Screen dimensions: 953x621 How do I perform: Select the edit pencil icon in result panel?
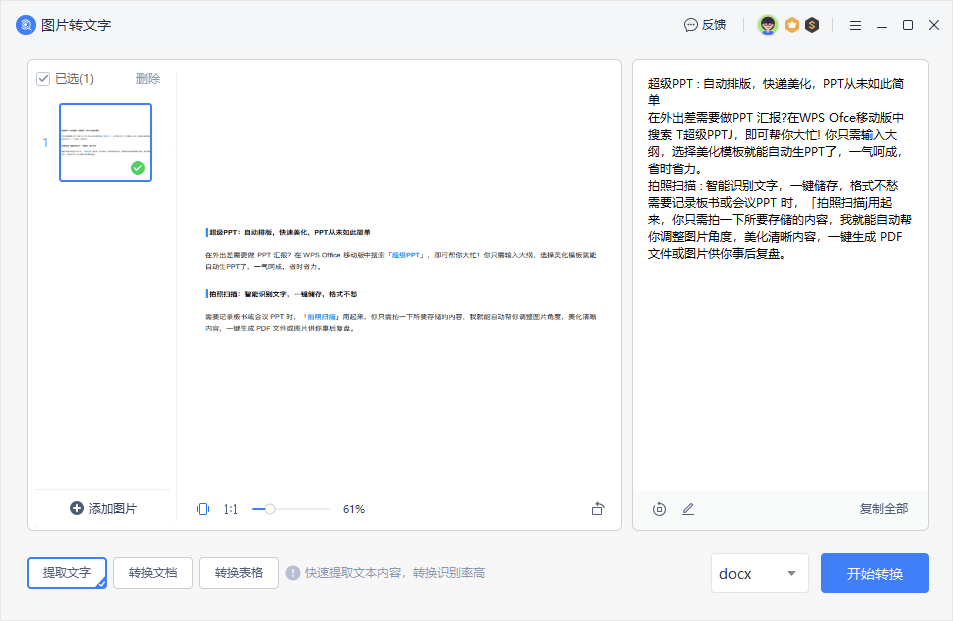pyautogui.click(x=688, y=509)
